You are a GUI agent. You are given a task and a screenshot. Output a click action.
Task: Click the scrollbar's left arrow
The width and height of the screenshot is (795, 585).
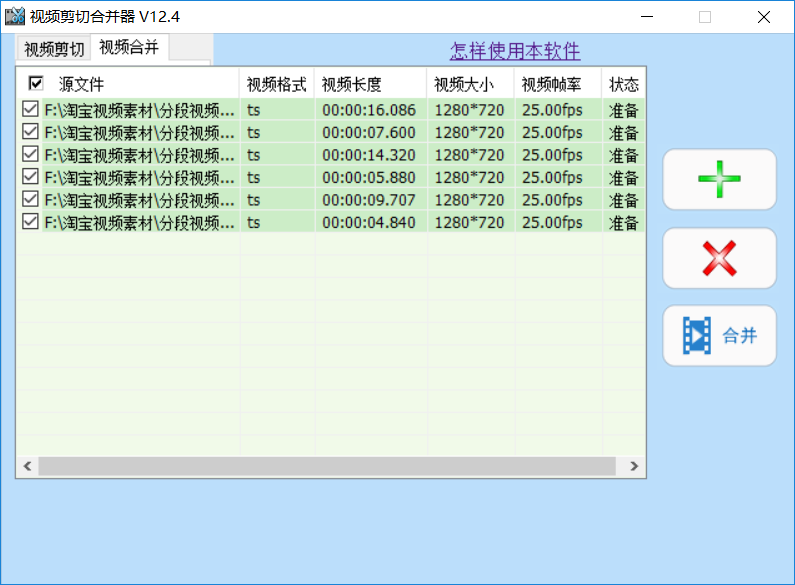click(27, 467)
